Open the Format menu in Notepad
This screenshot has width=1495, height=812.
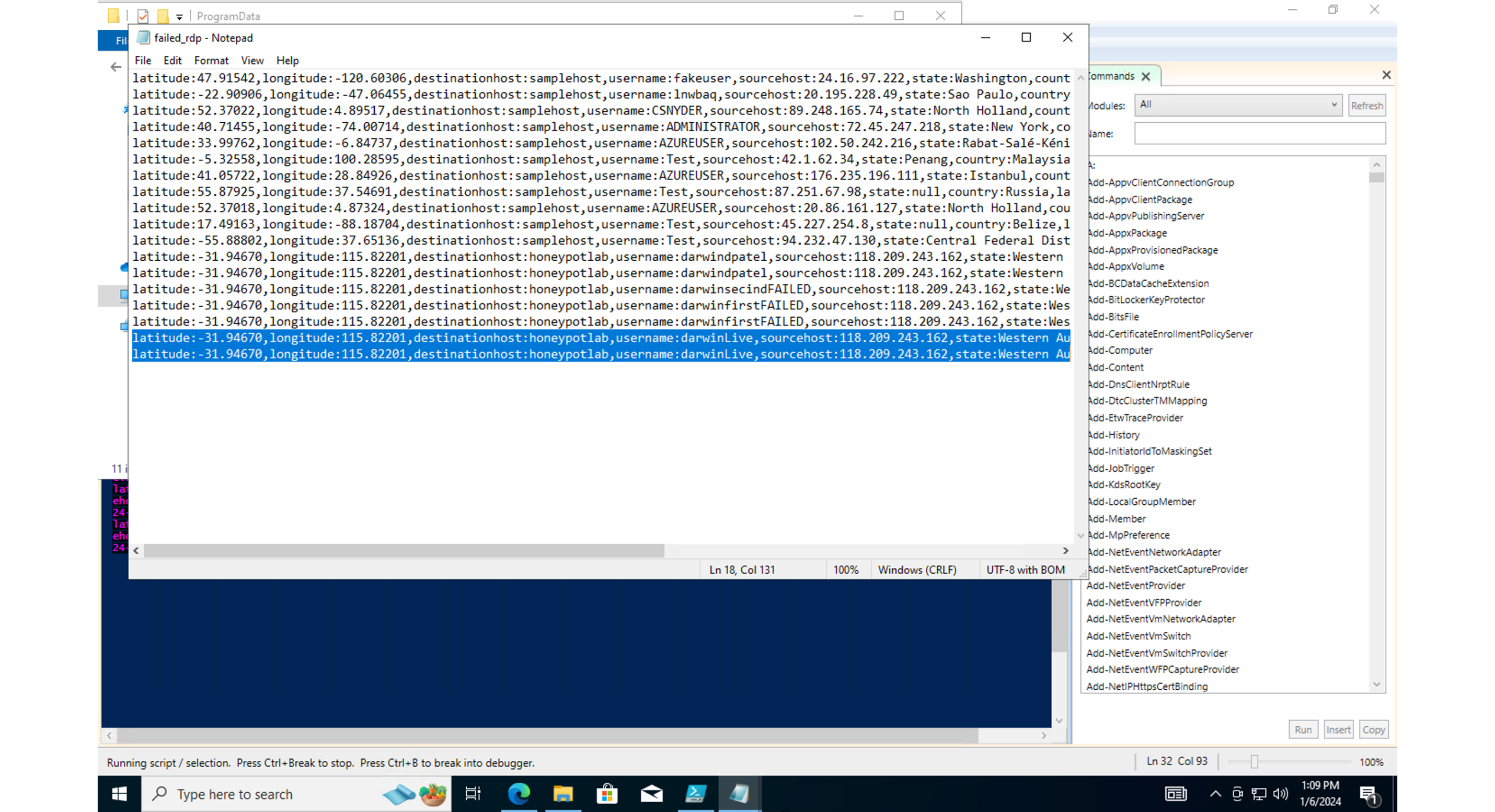pyautogui.click(x=211, y=60)
